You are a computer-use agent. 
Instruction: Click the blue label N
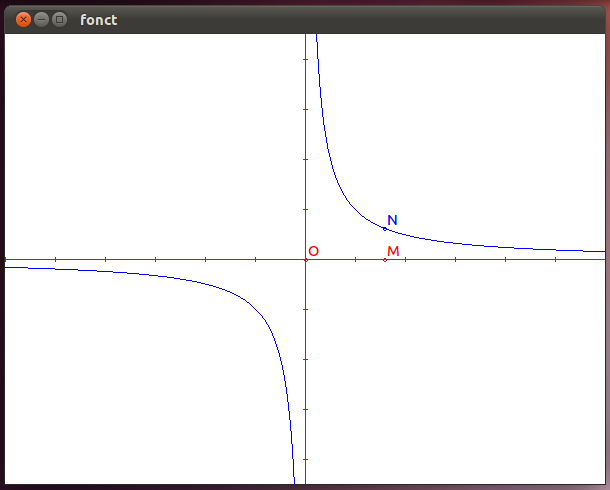392,220
